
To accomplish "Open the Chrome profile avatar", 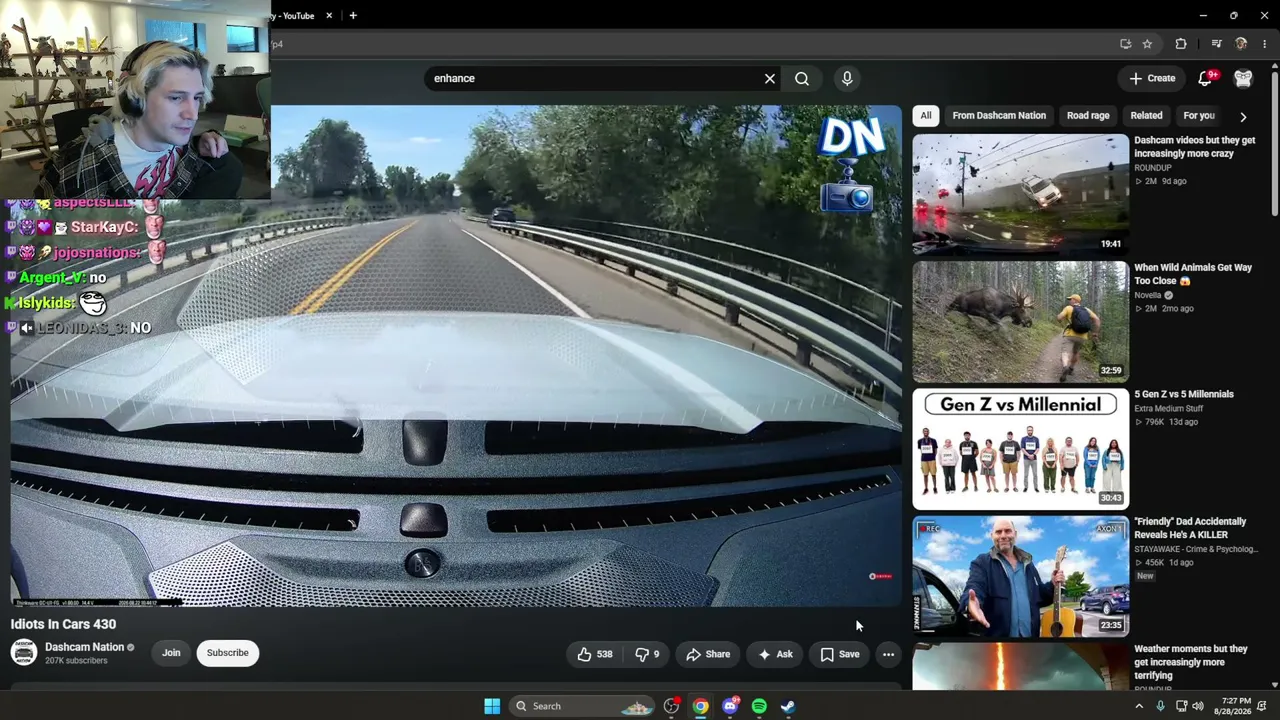I will point(1241,44).
